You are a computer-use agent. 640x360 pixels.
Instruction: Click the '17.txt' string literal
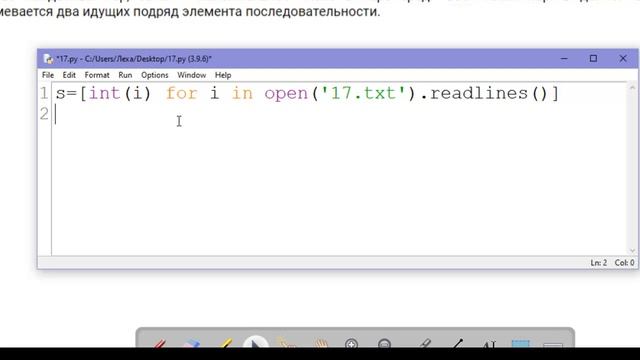363,93
